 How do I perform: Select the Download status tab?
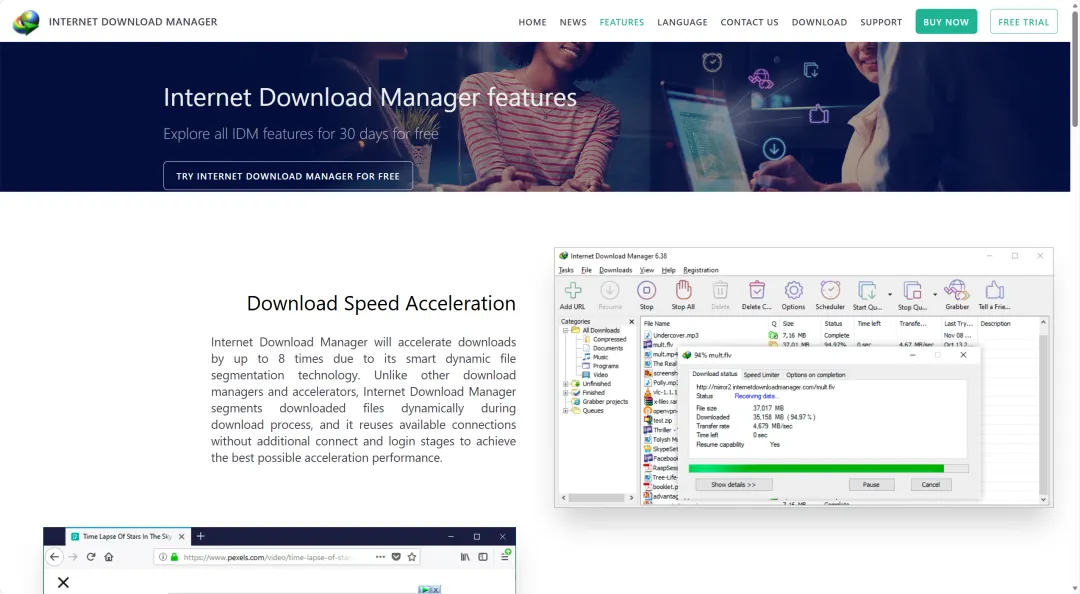pos(714,374)
